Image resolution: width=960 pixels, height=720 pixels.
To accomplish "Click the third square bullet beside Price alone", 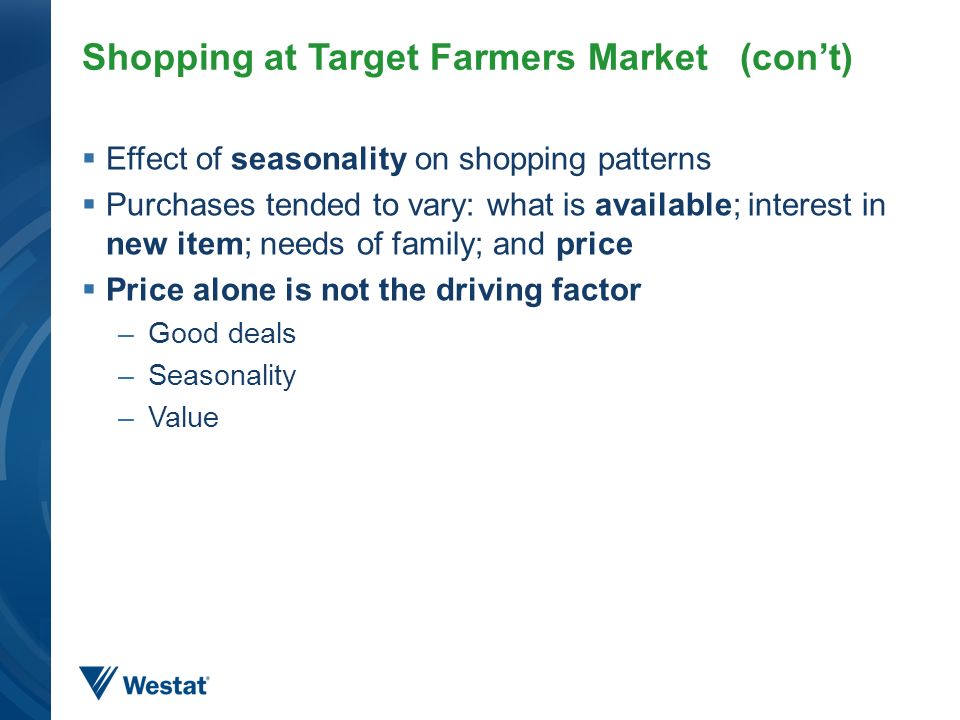I will coord(89,289).
